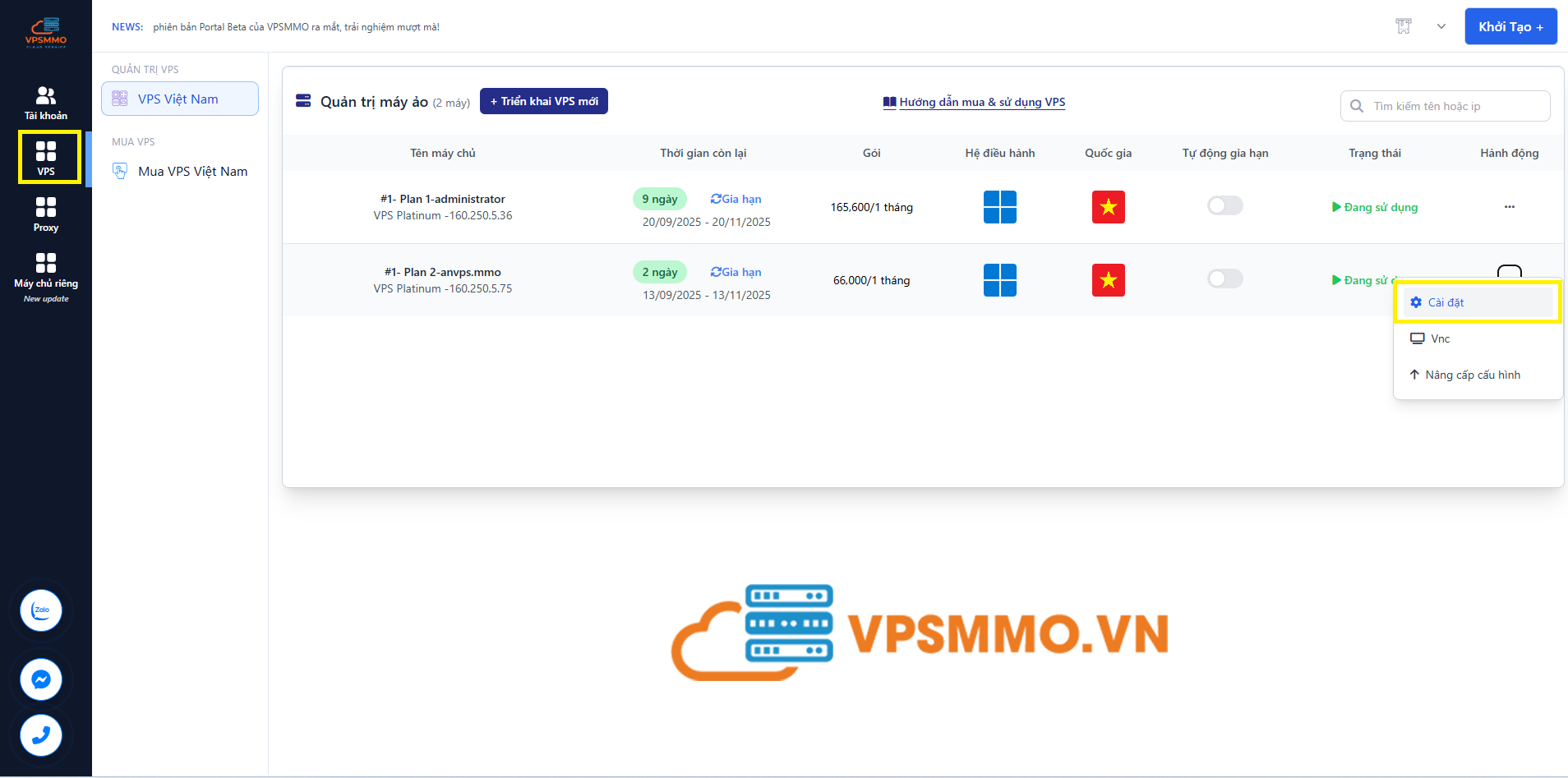The image size is (1568, 778).
Task: Open Hướng dẫn mua & sử dụng VPS link
Action: (x=981, y=102)
